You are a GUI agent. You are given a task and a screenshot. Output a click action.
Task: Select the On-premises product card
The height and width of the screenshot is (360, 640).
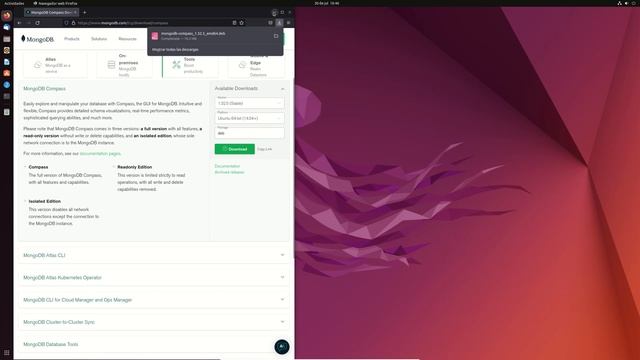tap(124, 65)
